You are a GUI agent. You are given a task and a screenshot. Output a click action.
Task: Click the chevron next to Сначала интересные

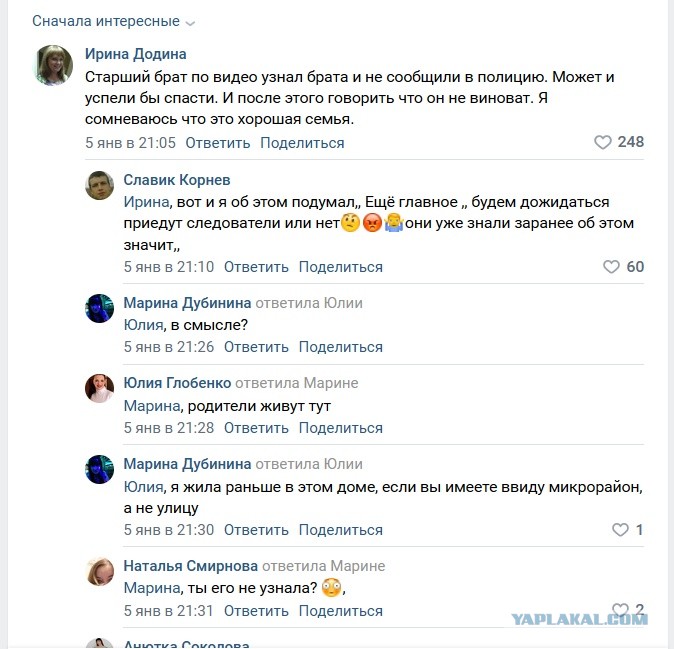[x=190, y=23]
